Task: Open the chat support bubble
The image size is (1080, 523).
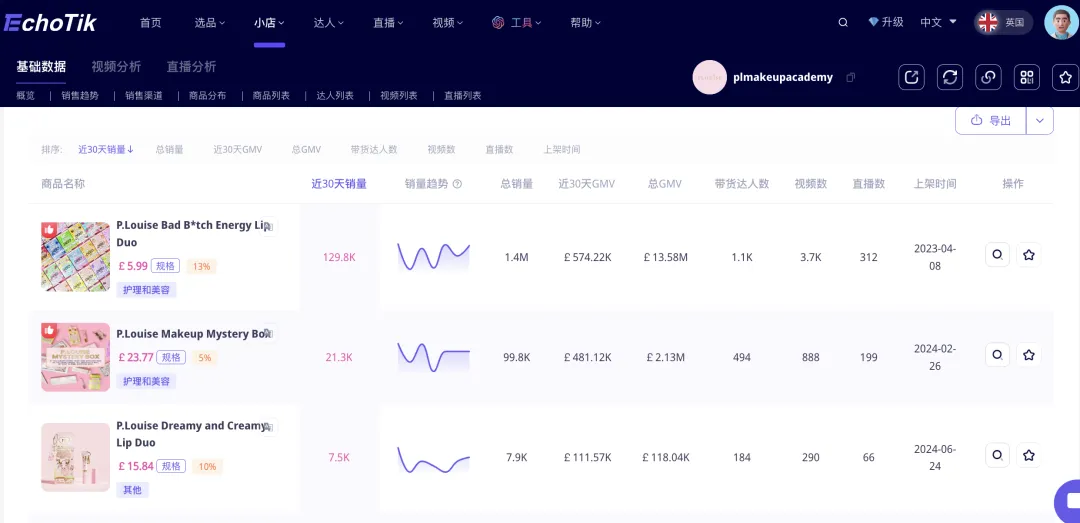Action: [1069, 502]
